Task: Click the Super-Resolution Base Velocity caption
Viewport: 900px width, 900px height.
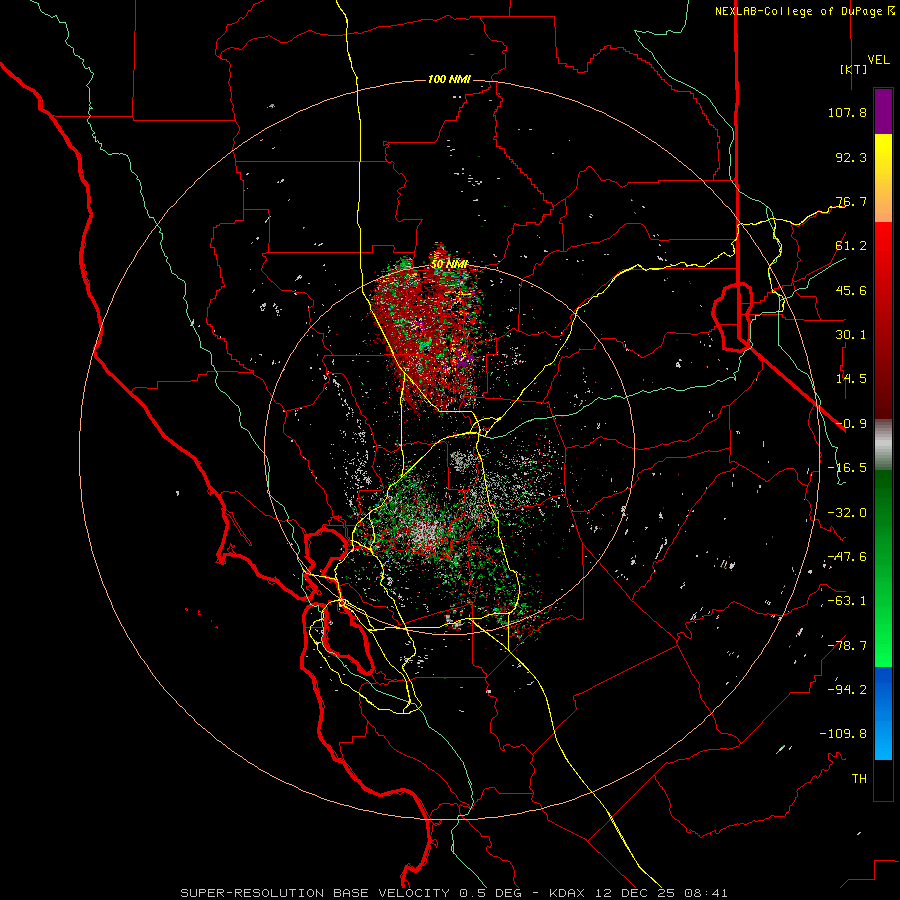Action: [454, 893]
